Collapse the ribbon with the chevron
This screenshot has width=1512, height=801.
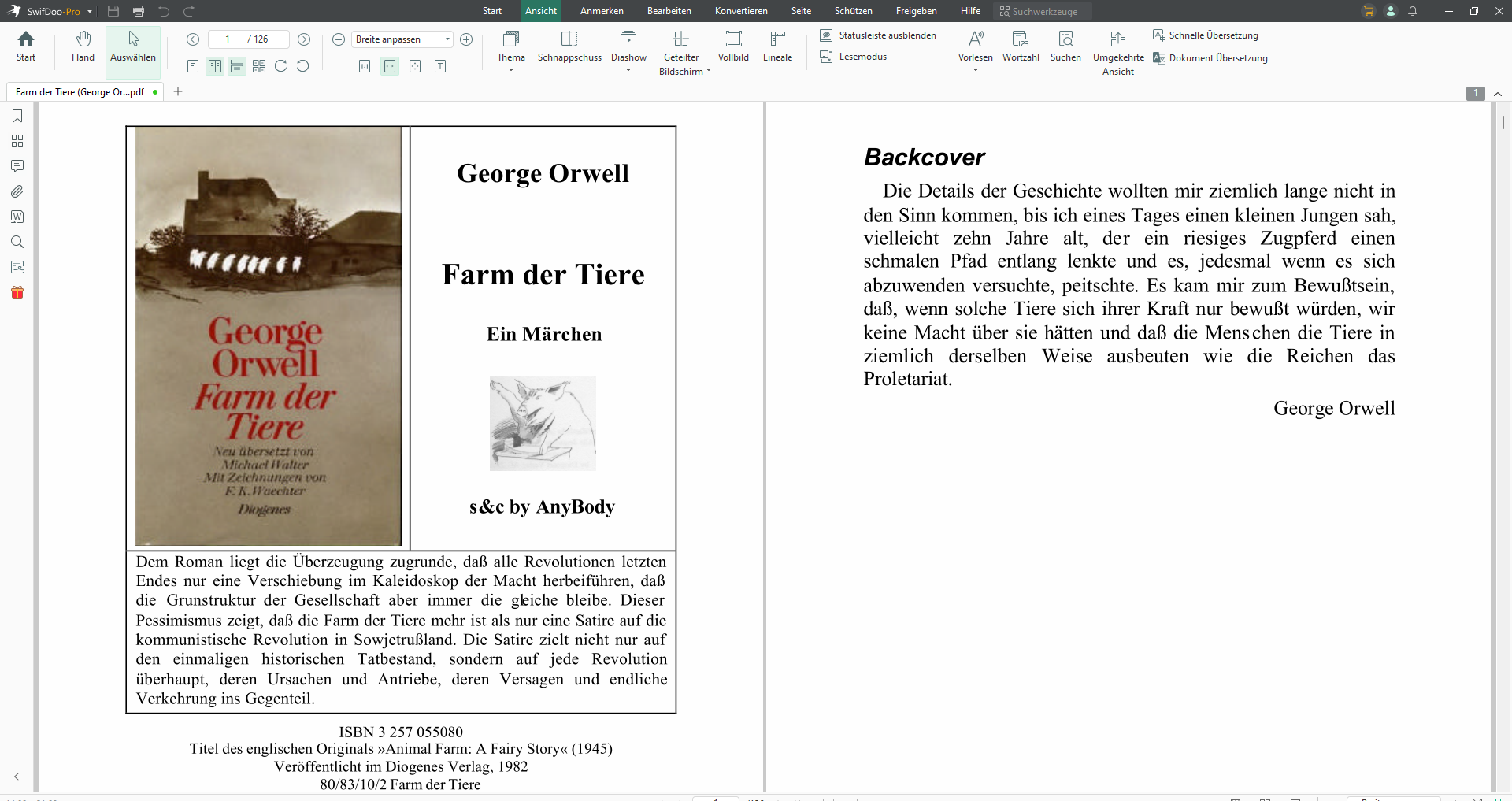[x=1498, y=94]
